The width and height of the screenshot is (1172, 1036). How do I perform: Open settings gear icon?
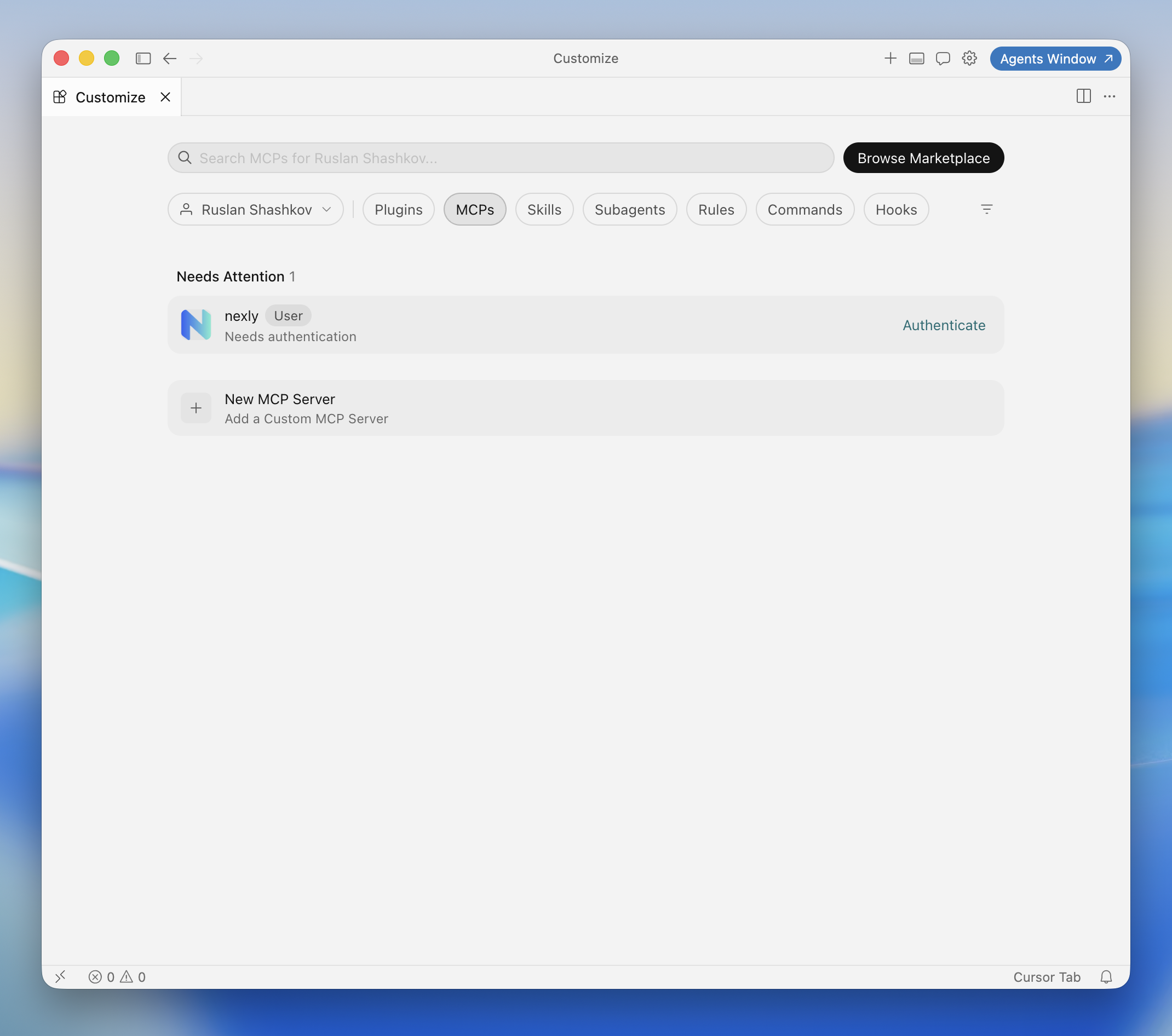(x=969, y=59)
